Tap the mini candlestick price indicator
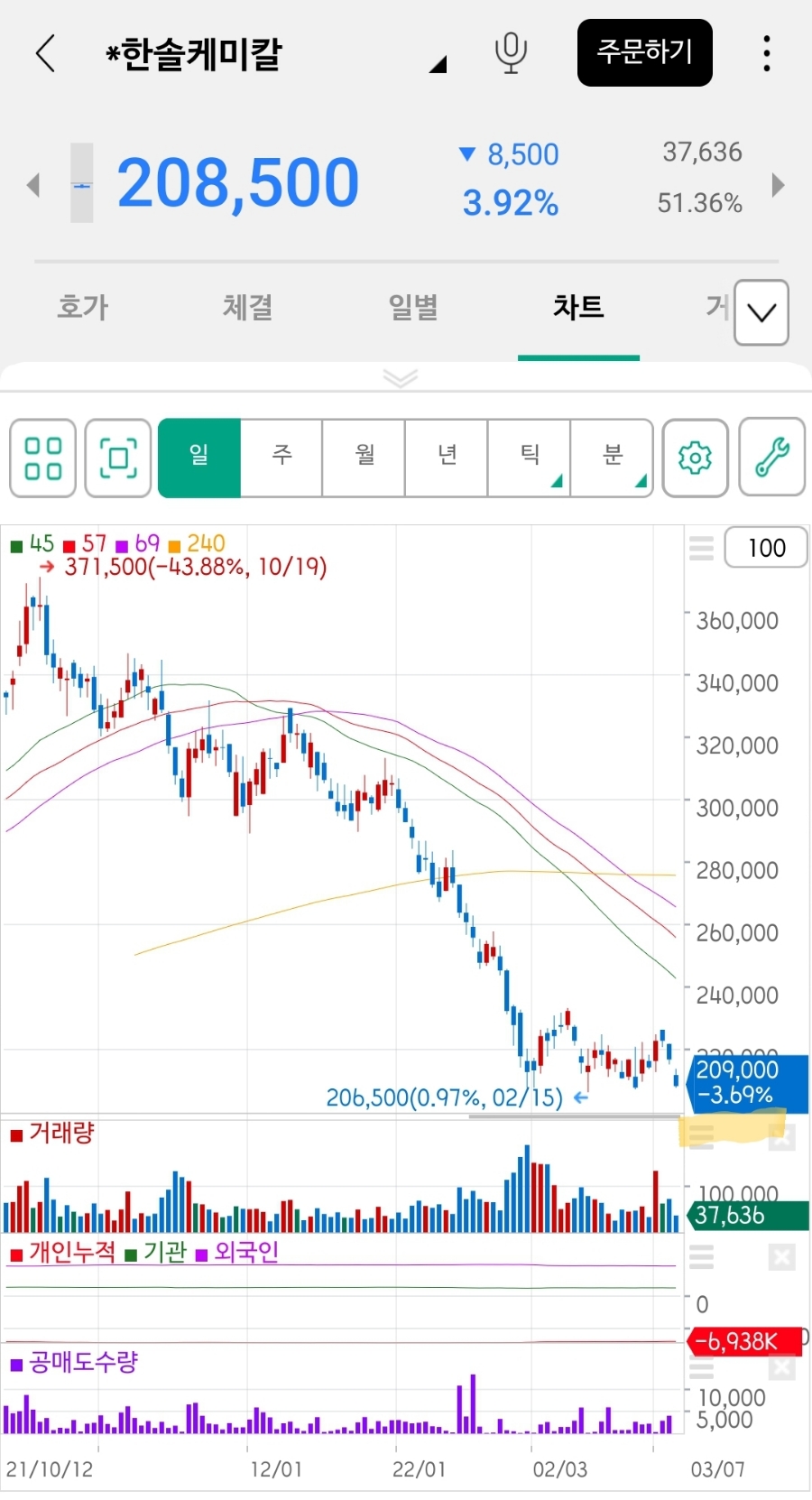The image size is (812, 1500). [82, 183]
